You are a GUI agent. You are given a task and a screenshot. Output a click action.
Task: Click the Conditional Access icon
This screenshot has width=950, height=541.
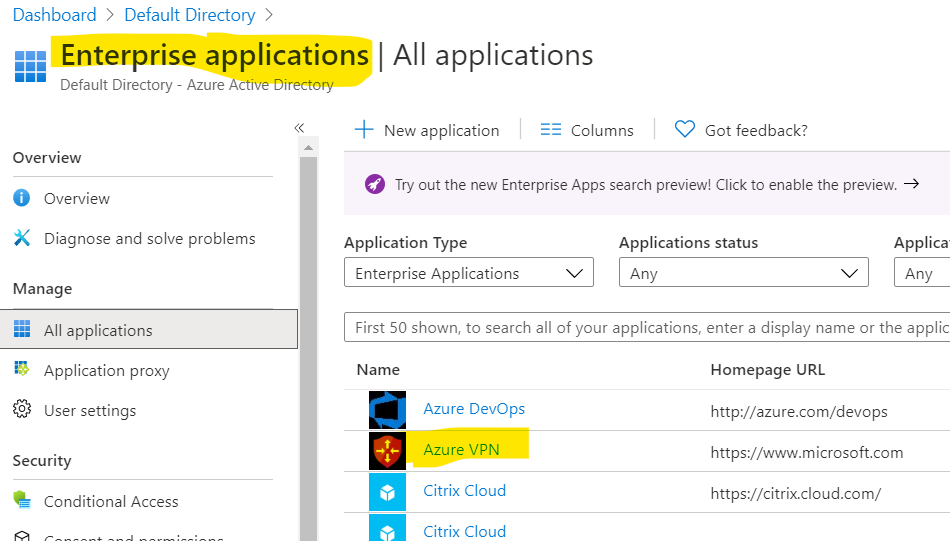pyautogui.click(x=22, y=501)
